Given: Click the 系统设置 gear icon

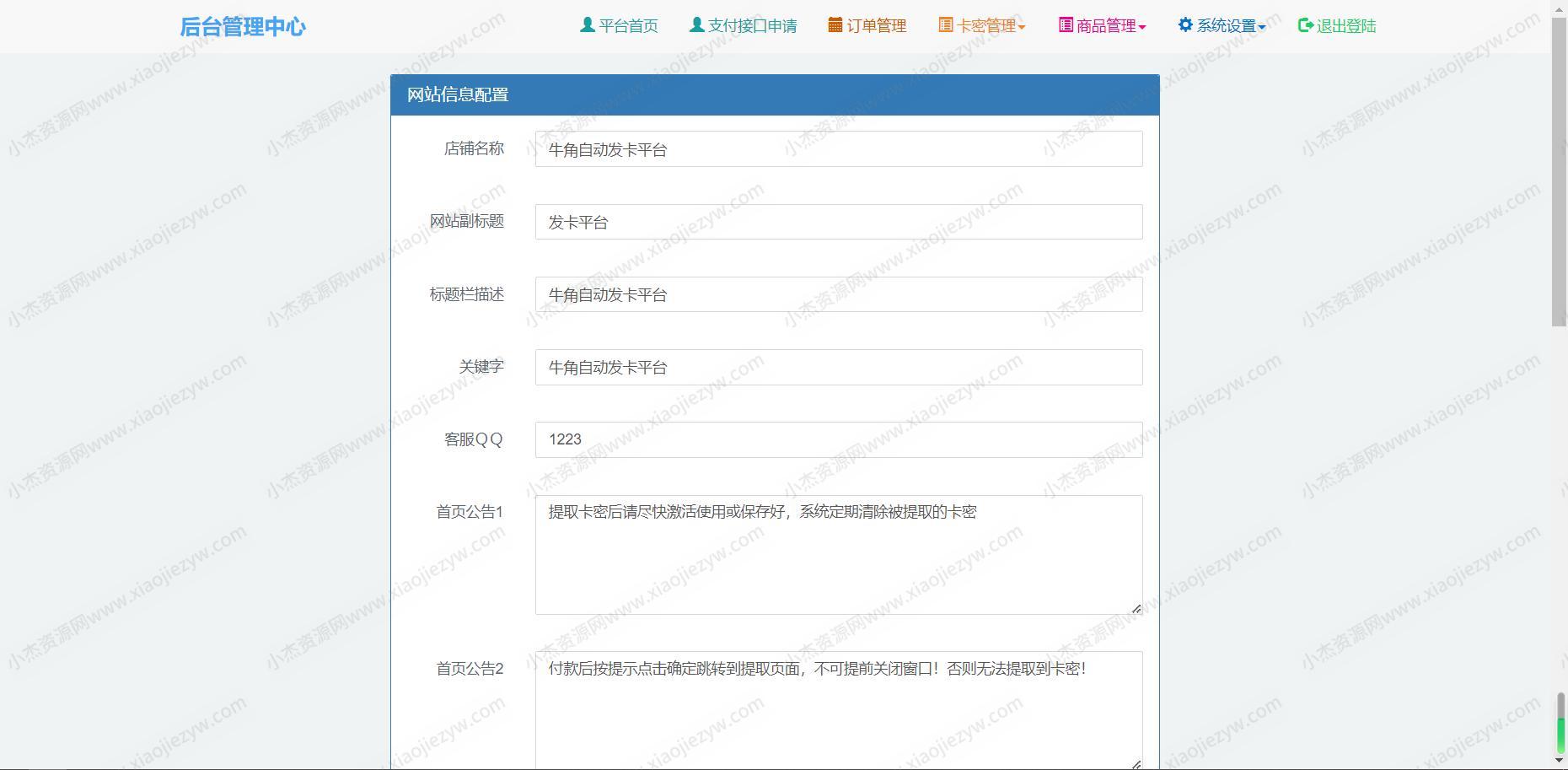Looking at the screenshot, I should point(1185,25).
